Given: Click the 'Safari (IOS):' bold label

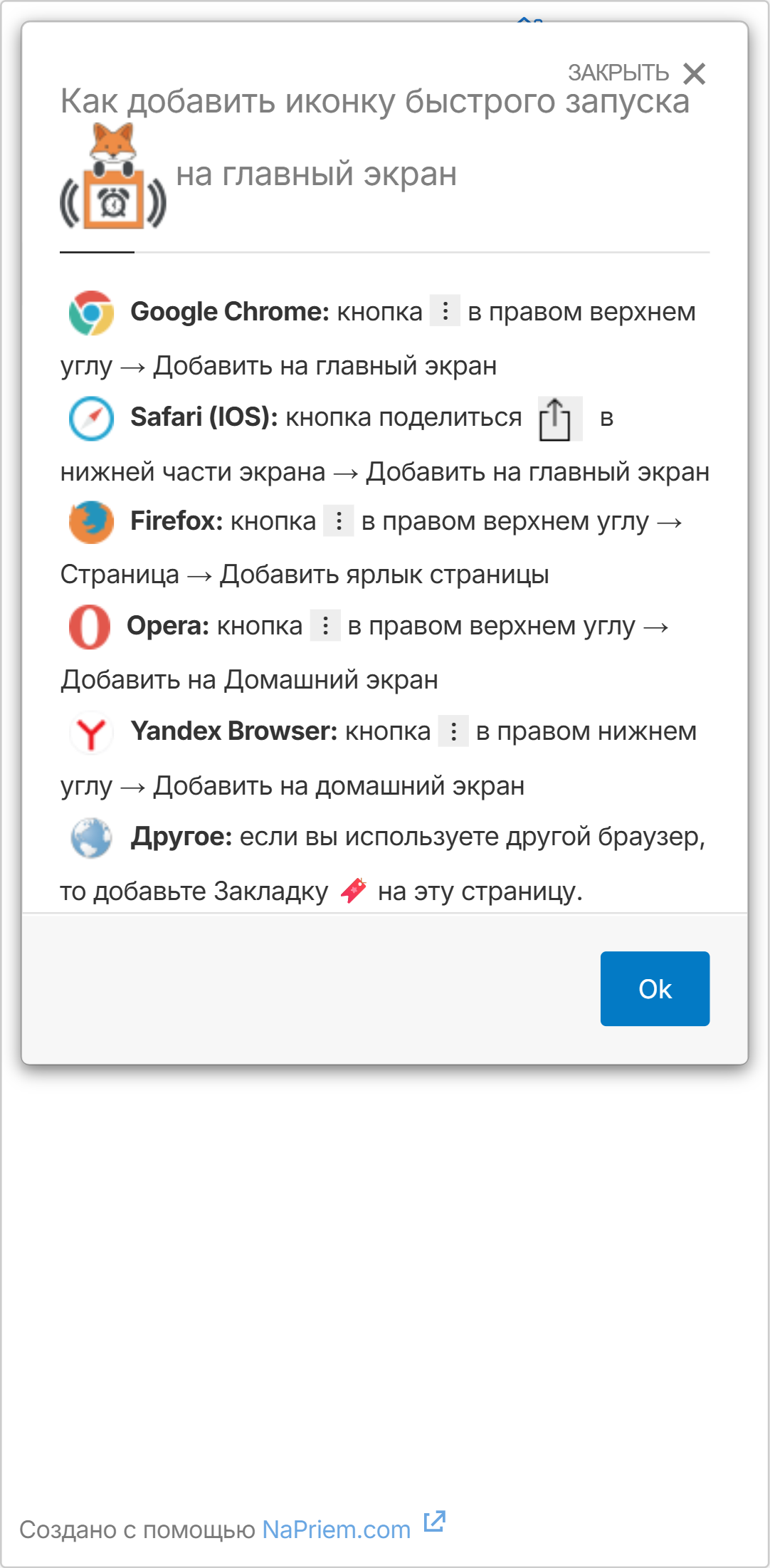Looking at the screenshot, I should [x=204, y=417].
